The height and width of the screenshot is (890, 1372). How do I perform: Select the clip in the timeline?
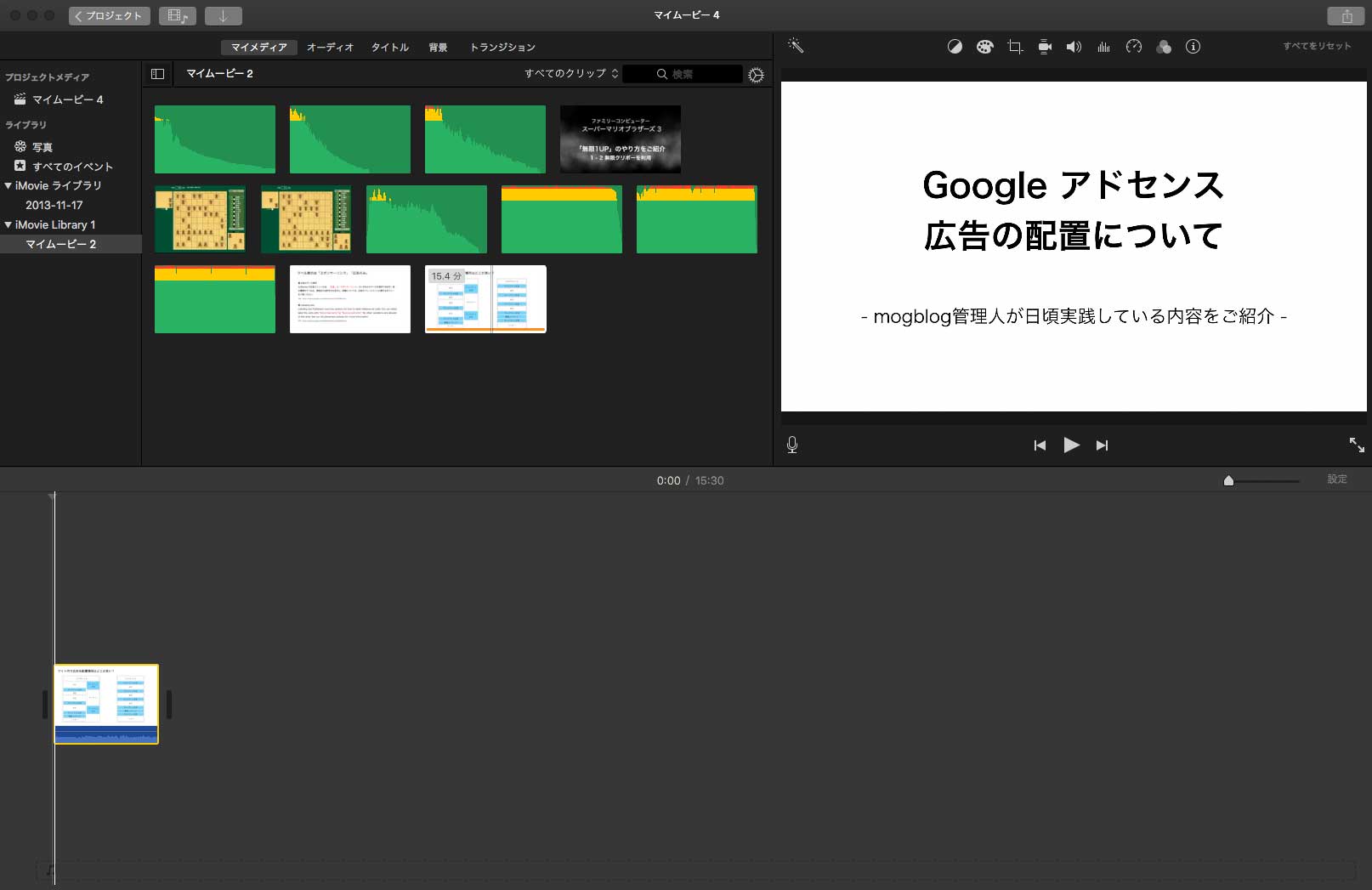pos(106,704)
